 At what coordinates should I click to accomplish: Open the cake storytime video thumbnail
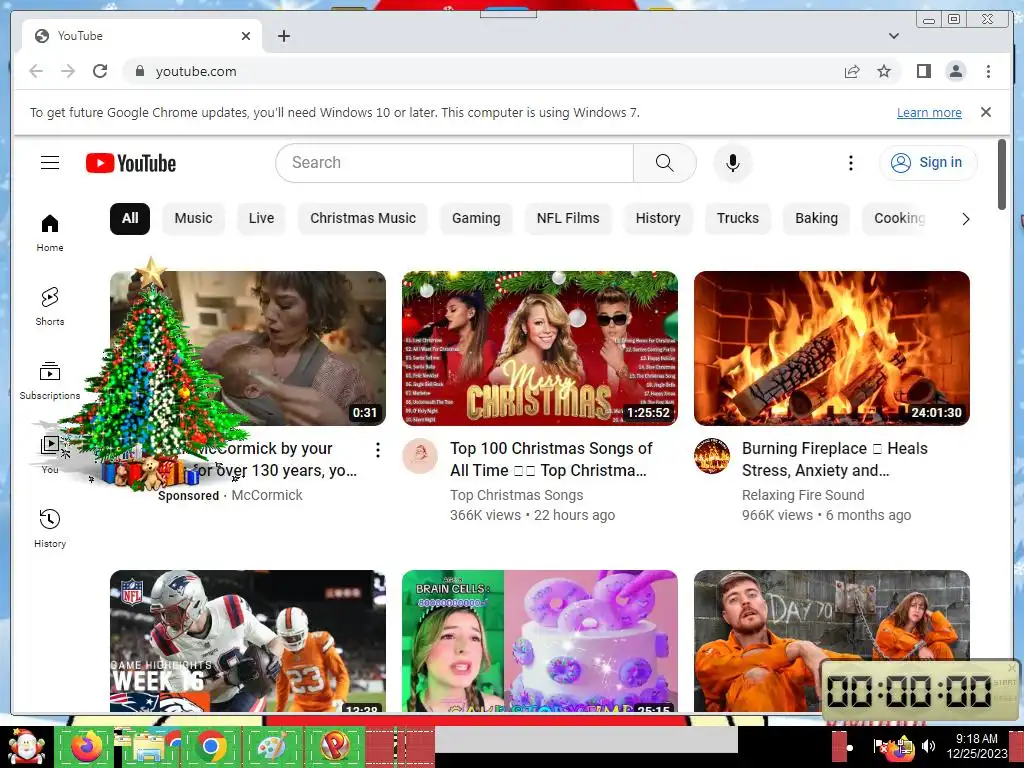point(539,641)
